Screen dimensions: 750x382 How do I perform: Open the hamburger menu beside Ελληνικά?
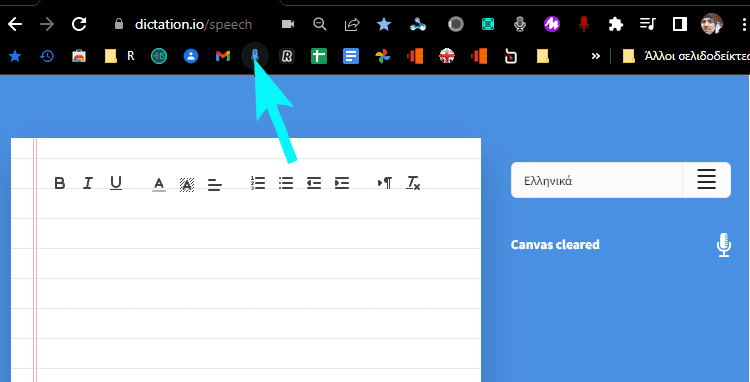(x=706, y=180)
